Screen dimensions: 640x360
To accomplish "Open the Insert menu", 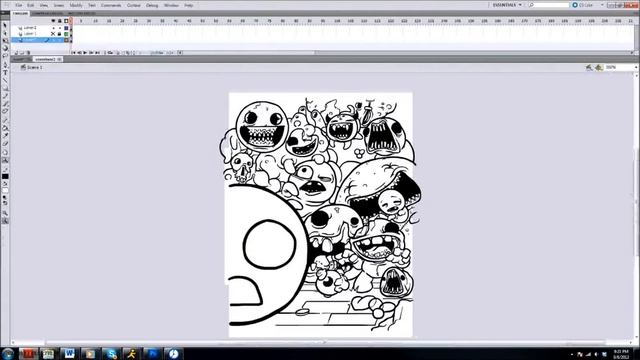I will pos(59,5).
